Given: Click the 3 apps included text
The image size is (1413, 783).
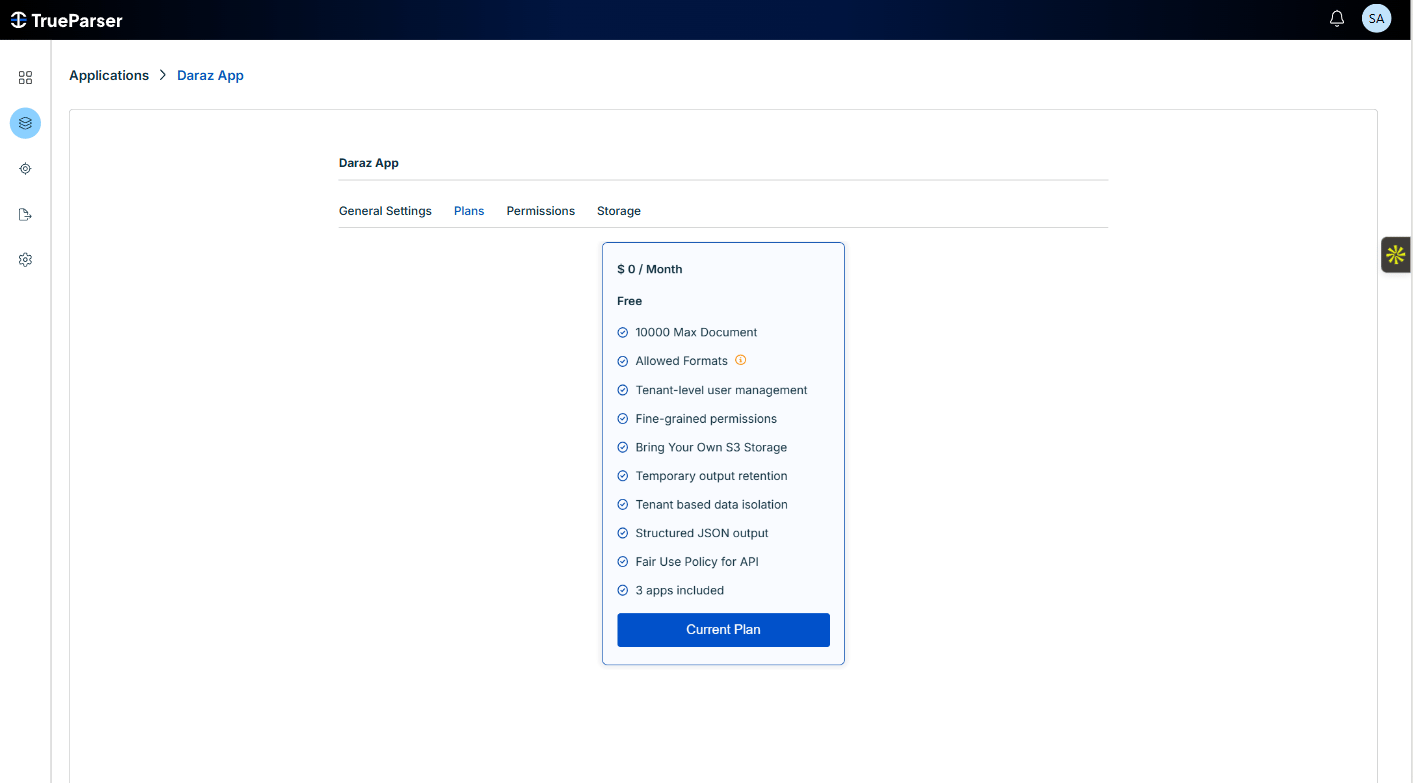Looking at the screenshot, I should point(680,591).
